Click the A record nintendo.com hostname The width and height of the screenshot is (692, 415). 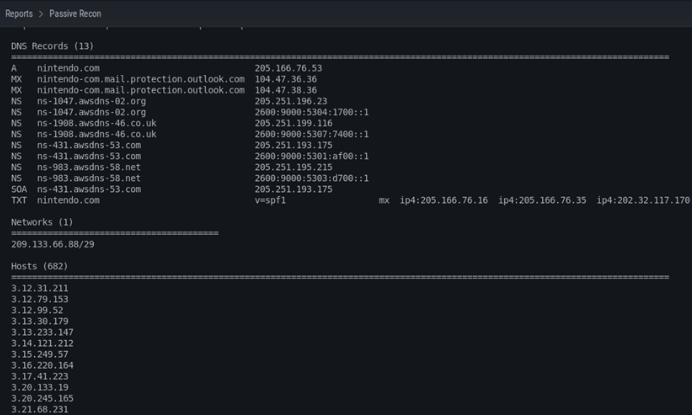tap(68, 68)
